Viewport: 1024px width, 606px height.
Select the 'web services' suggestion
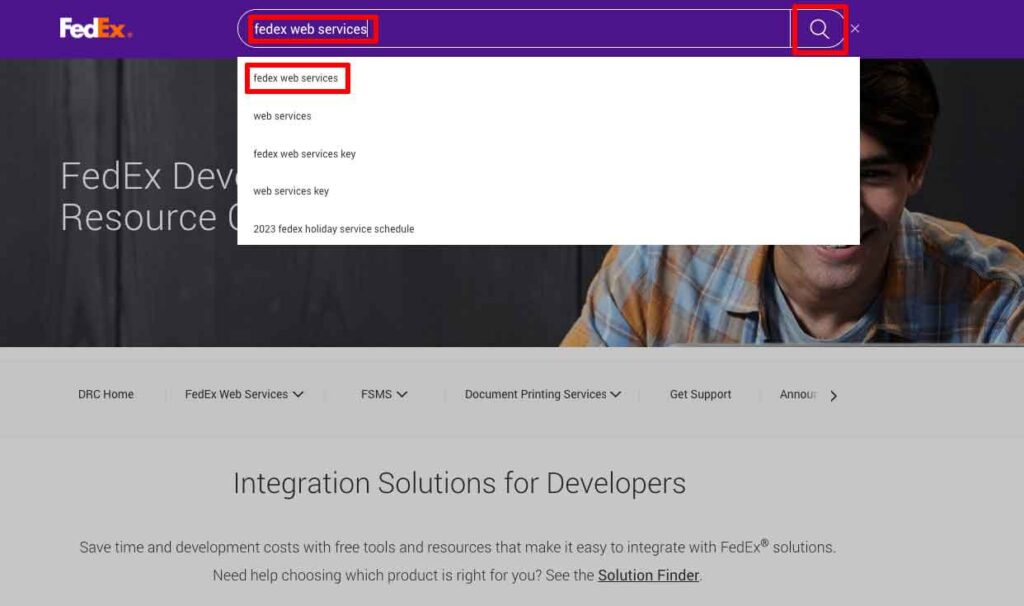coord(282,116)
